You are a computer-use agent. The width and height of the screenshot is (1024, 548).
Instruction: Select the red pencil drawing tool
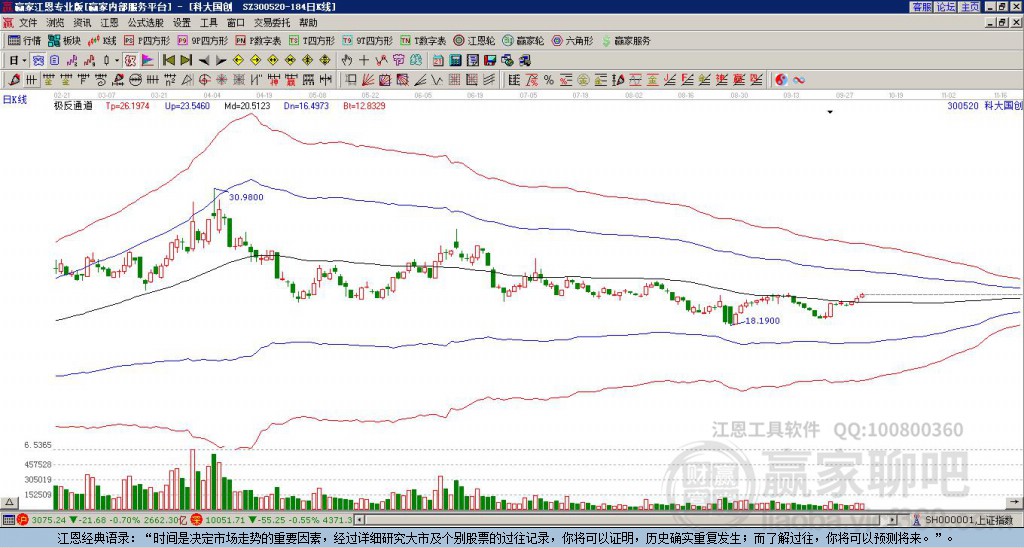coord(14,80)
